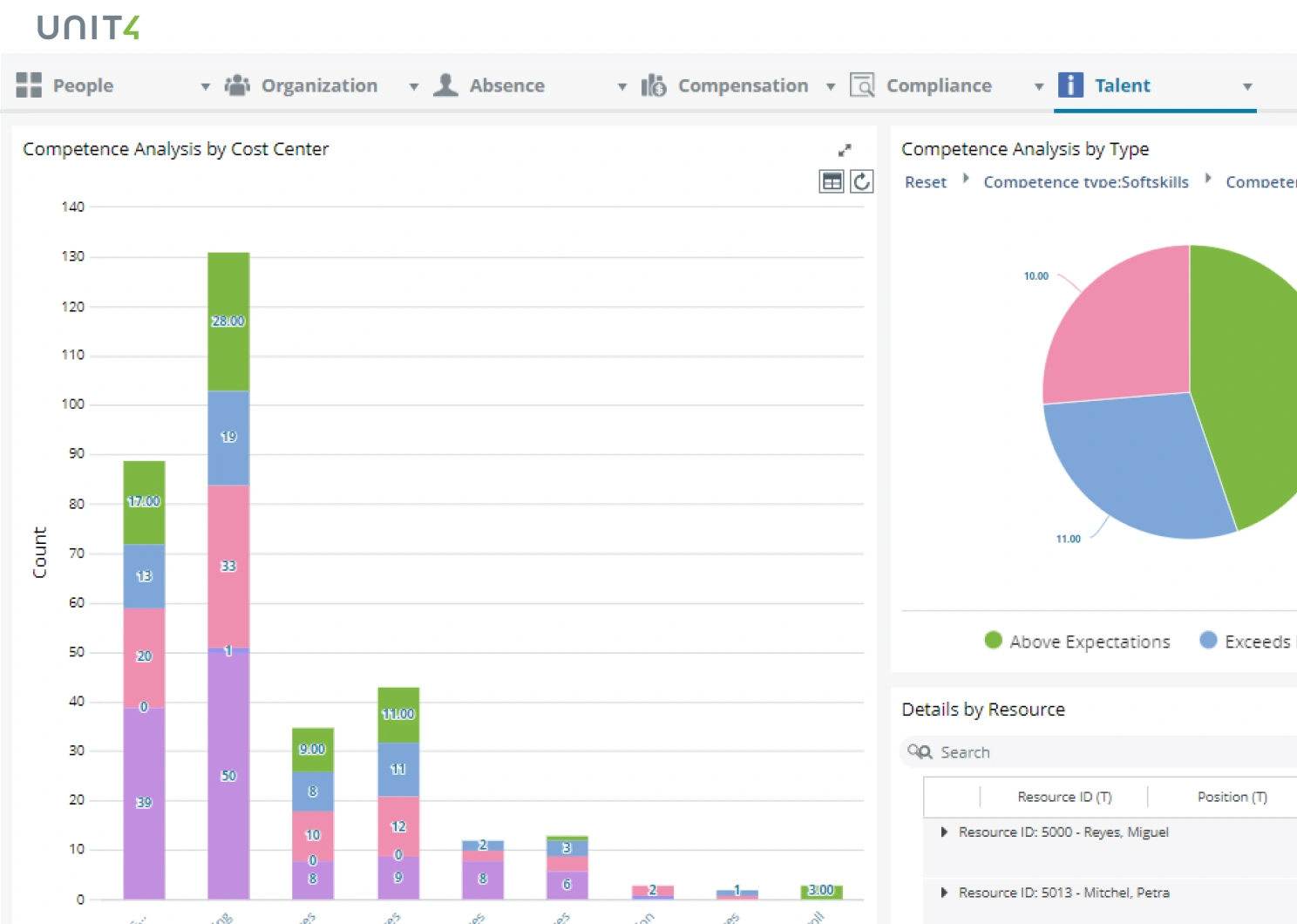Go to the Compensation tab
This screenshot has height=924, width=1297.
click(x=743, y=85)
